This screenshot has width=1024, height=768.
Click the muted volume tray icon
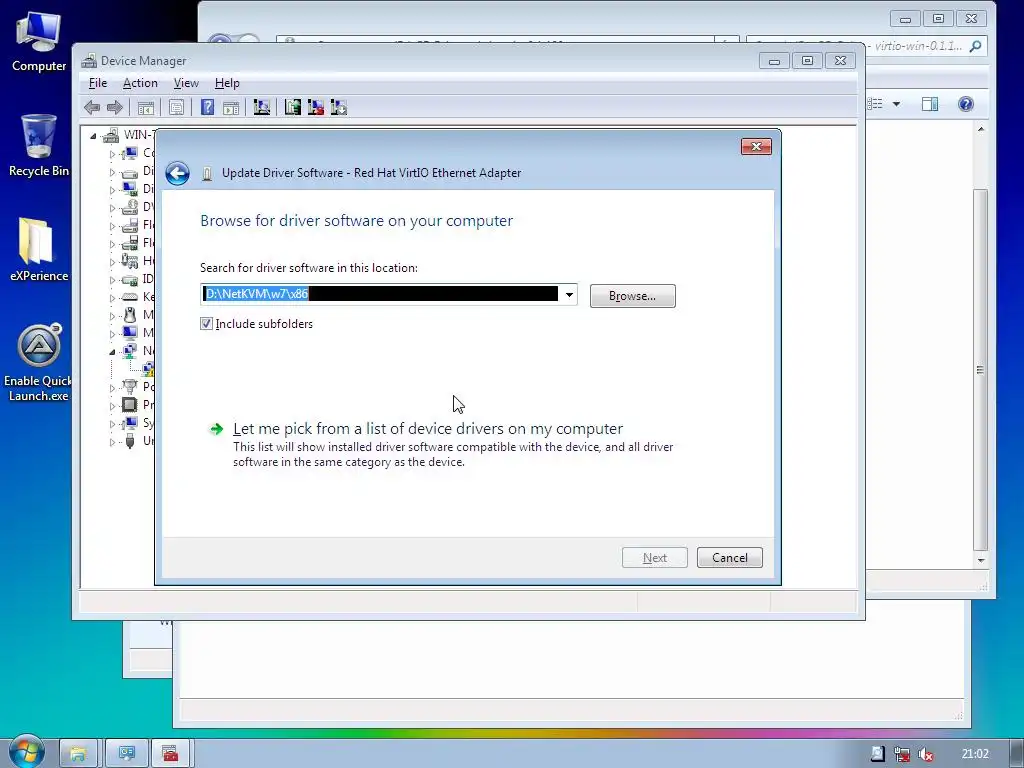pos(925,754)
